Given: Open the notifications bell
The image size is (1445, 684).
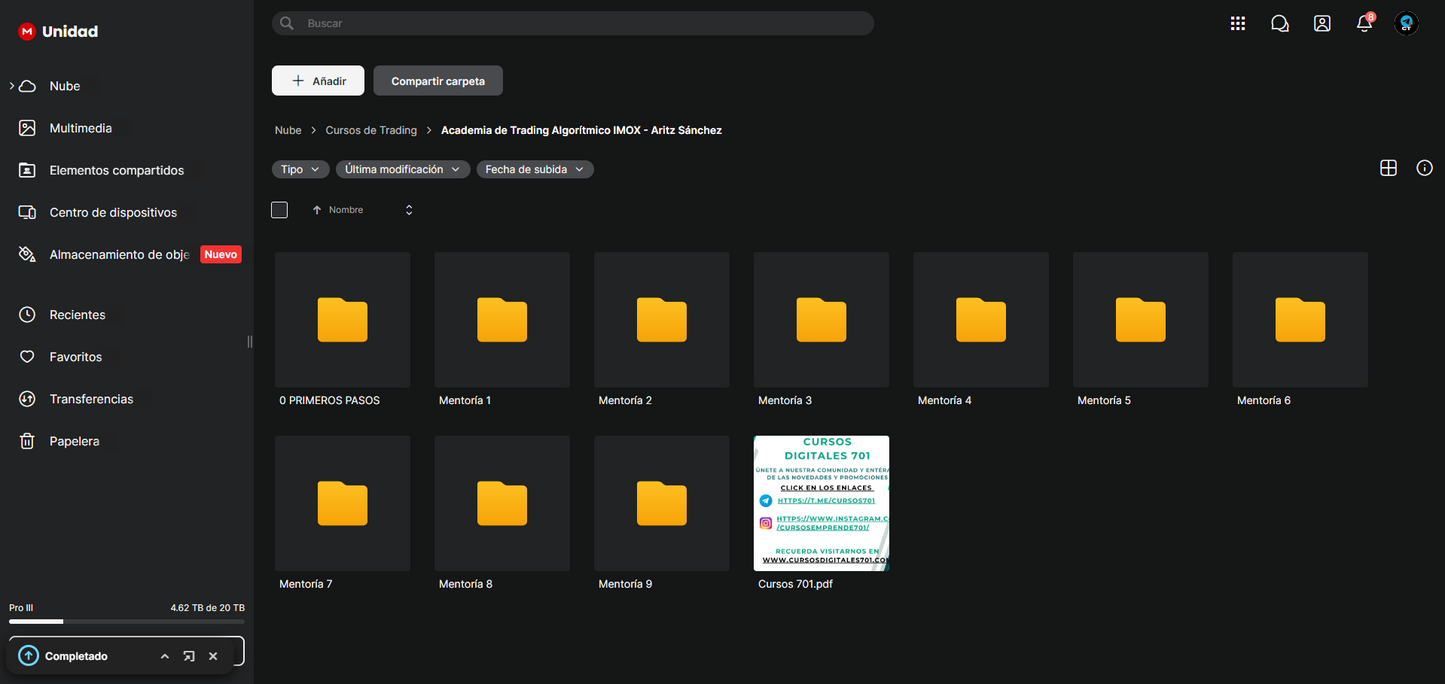Looking at the screenshot, I should pyautogui.click(x=1364, y=23).
